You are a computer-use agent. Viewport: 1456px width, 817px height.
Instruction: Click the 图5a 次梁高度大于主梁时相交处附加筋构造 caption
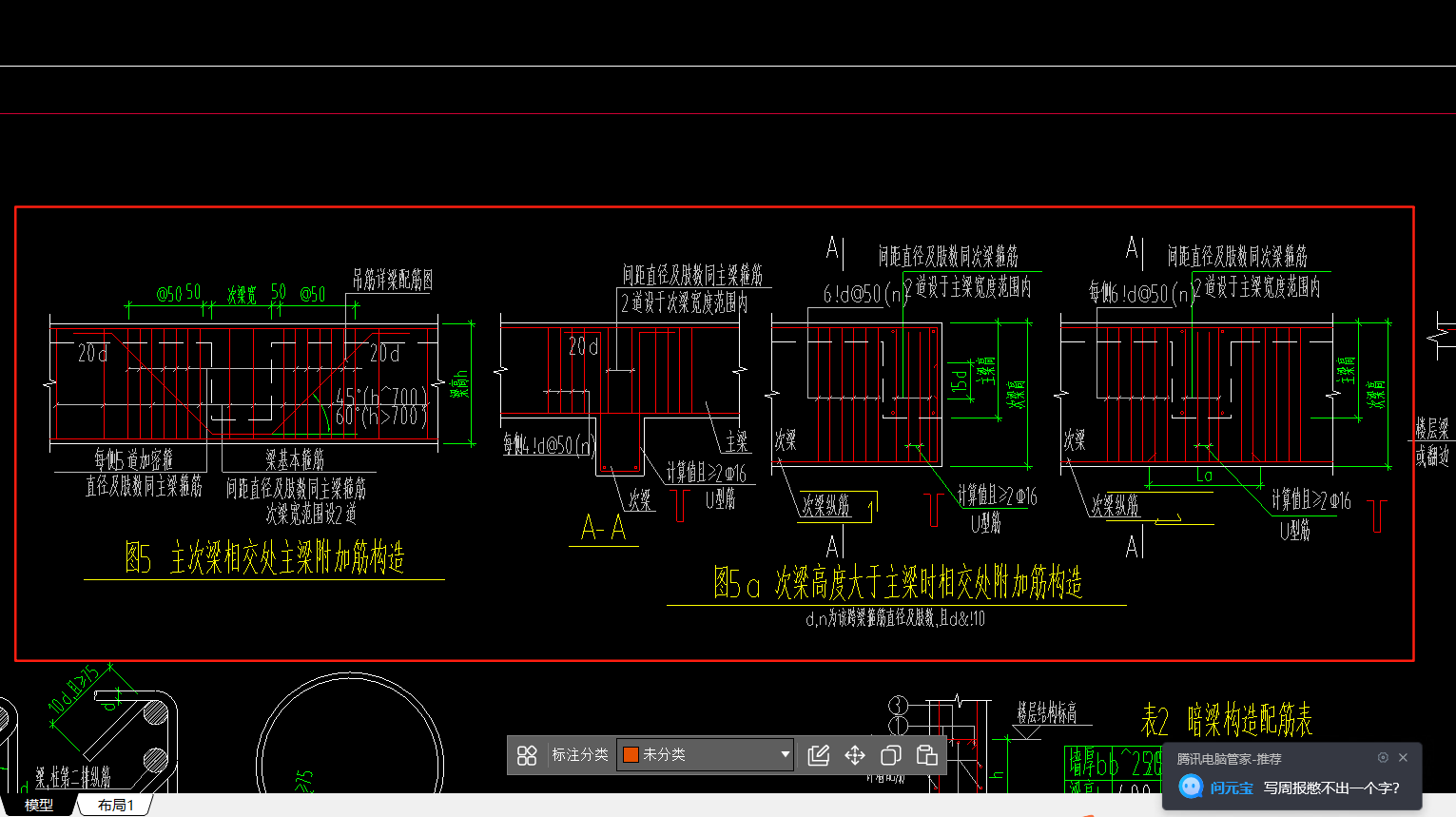point(898,582)
